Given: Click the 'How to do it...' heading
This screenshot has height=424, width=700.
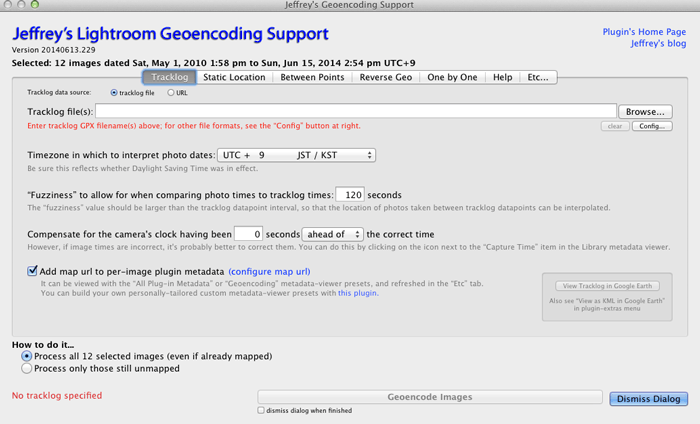Looking at the screenshot, I should [x=43, y=345].
